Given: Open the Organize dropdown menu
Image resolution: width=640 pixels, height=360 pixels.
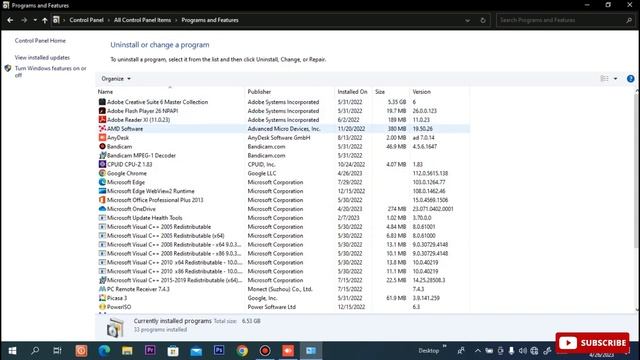Looking at the screenshot, I should pos(116,79).
